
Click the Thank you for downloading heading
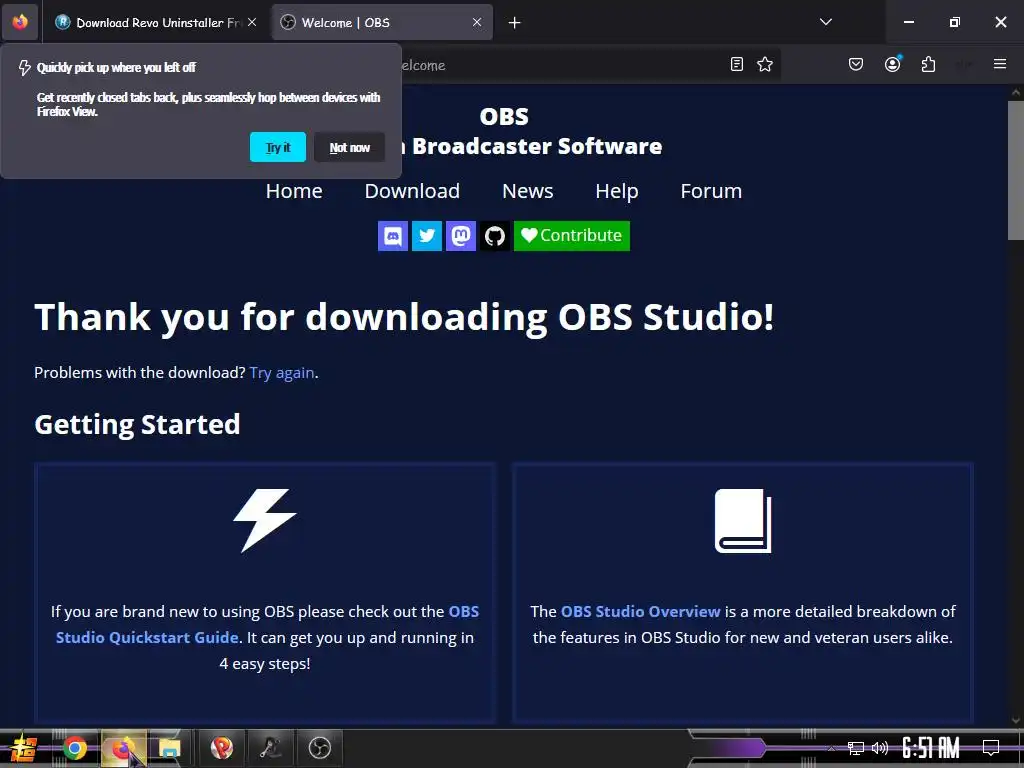[404, 317]
